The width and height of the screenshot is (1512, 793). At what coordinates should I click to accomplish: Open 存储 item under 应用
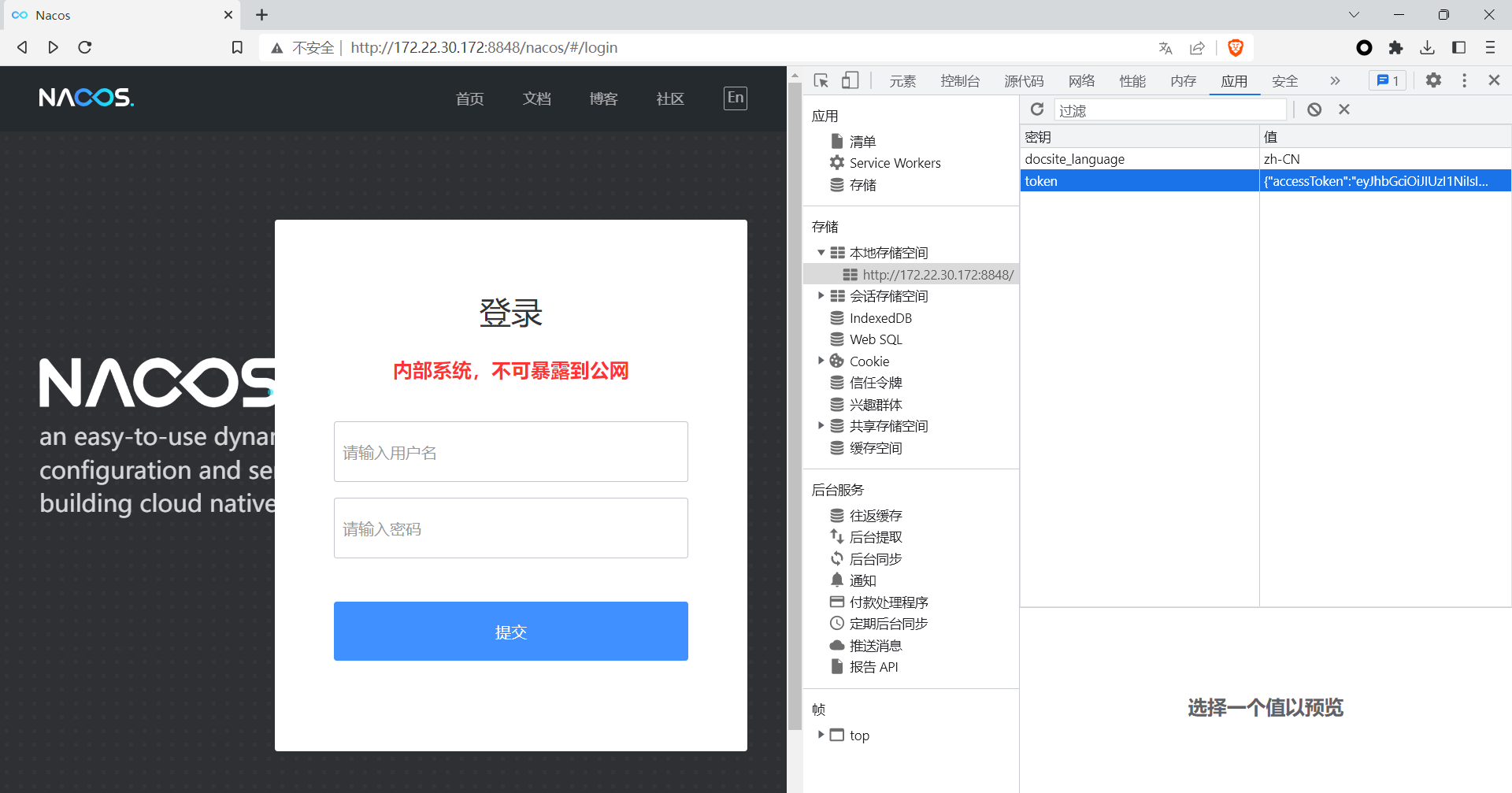click(x=862, y=185)
